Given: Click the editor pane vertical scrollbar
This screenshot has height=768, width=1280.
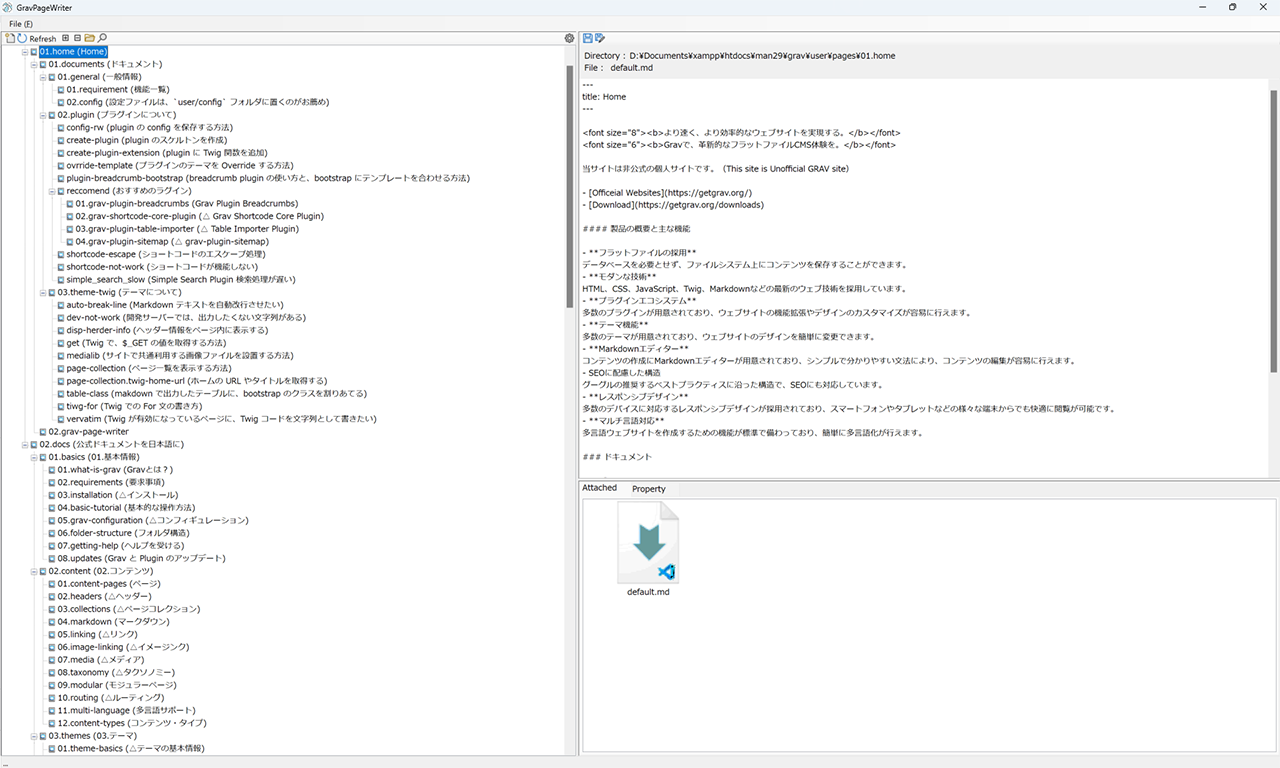Looking at the screenshot, I should 1273,230.
